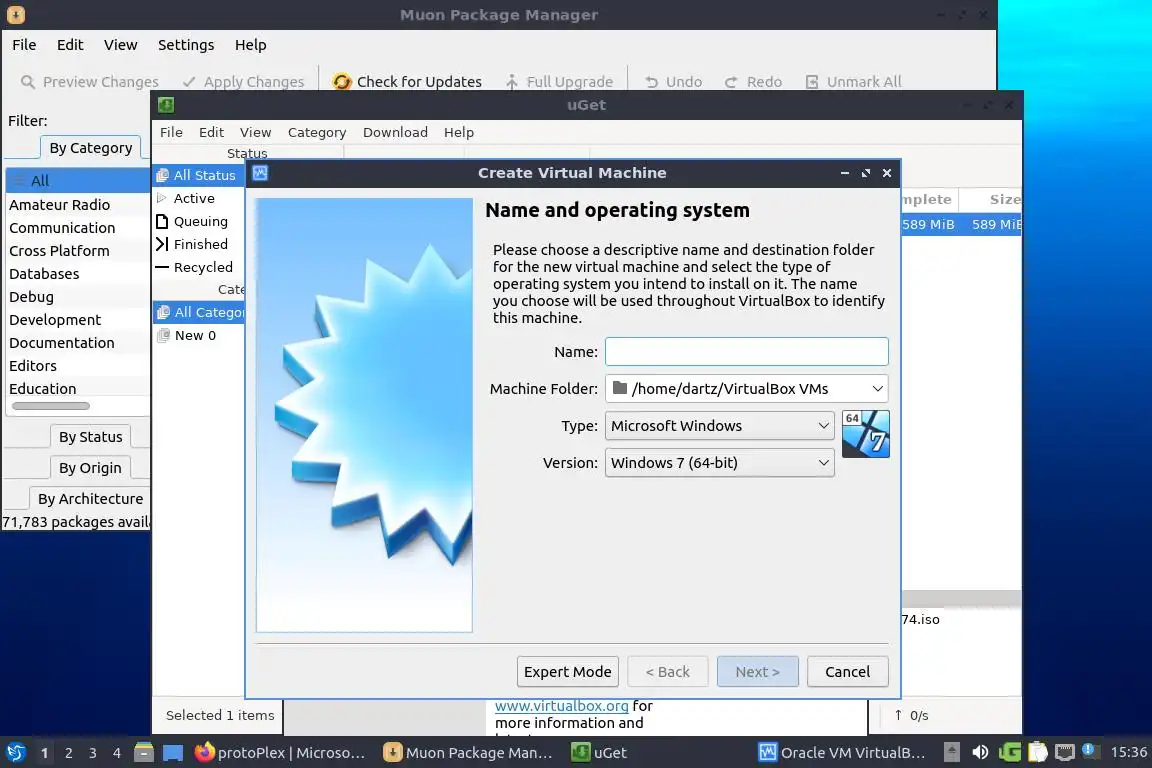This screenshot has width=1152, height=768.
Task: Open the Version dropdown showing Windows 7 (64-bit)
Action: click(719, 463)
